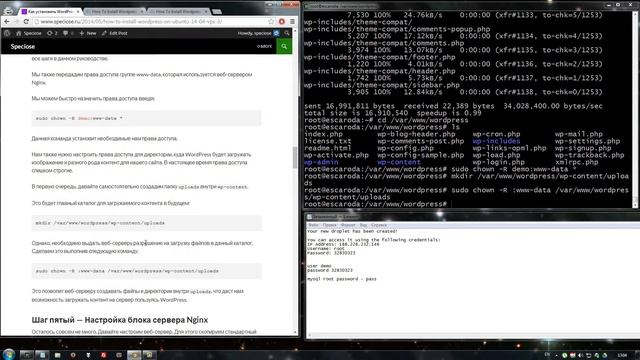Screen dimensions: 640x360
Task: Click the sudo chown -R demo:www-data code block
Action: (x=147, y=118)
